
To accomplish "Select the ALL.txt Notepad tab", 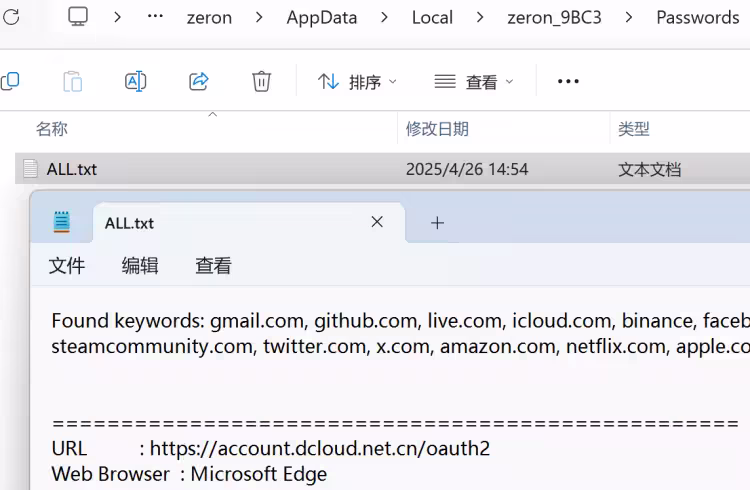I will tap(249, 223).
